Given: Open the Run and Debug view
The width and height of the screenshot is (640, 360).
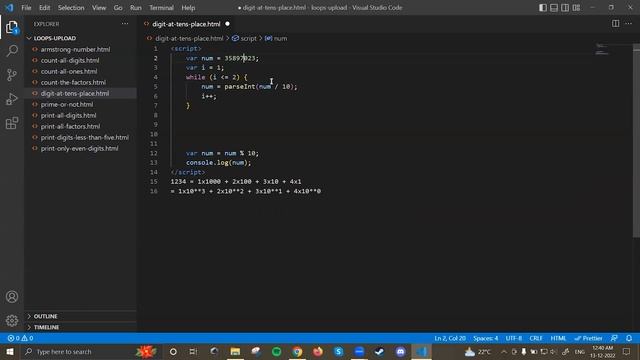Looking at the screenshot, I should click(x=12, y=99).
